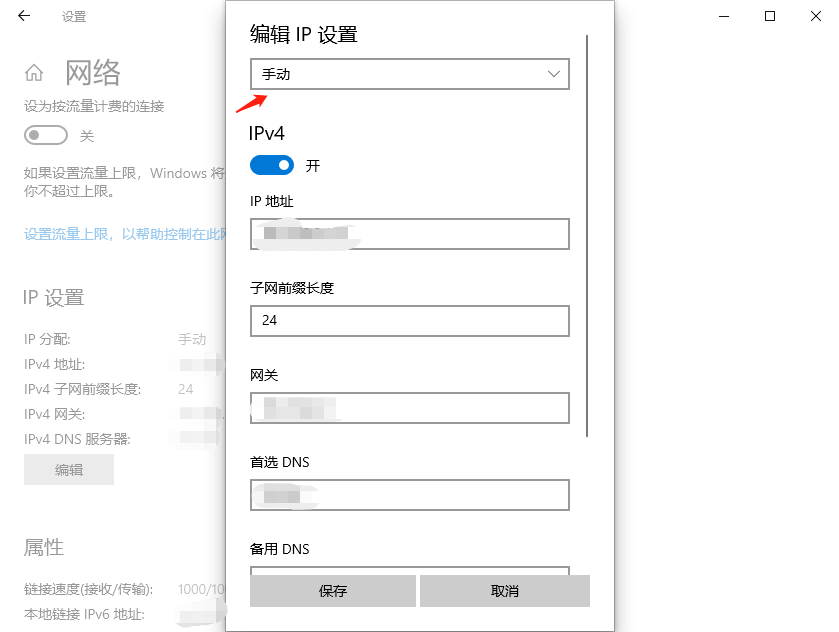Click inside the IP 地址 field
The image size is (839, 632).
point(409,234)
